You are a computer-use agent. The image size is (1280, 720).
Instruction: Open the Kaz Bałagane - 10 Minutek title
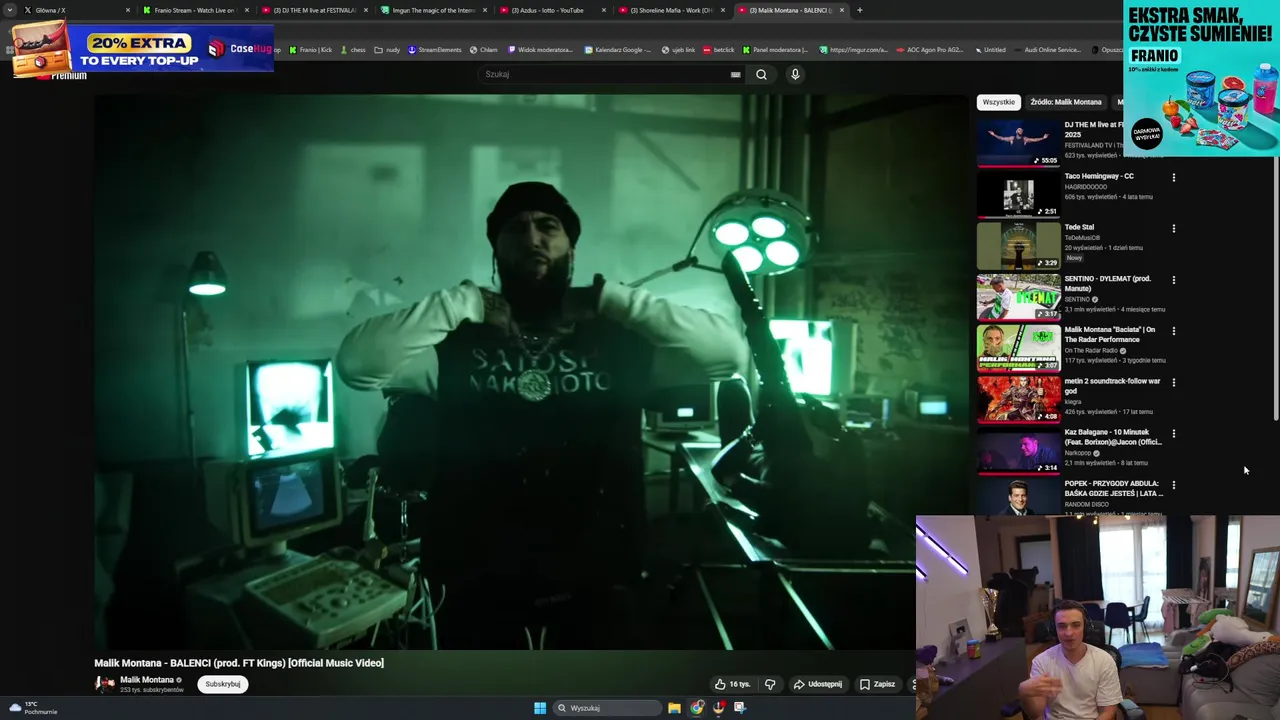pyautogui.click(x=1113, y=437)
